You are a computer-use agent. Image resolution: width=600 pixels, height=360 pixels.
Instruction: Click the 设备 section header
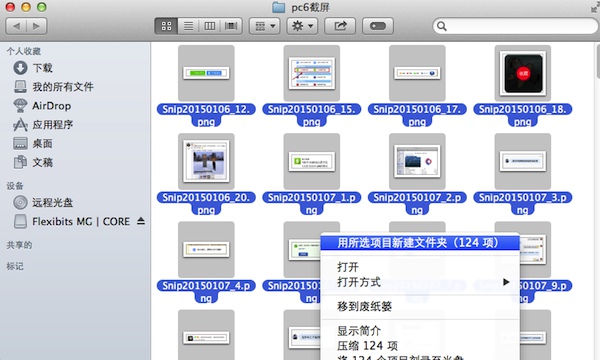coord(15,186)
